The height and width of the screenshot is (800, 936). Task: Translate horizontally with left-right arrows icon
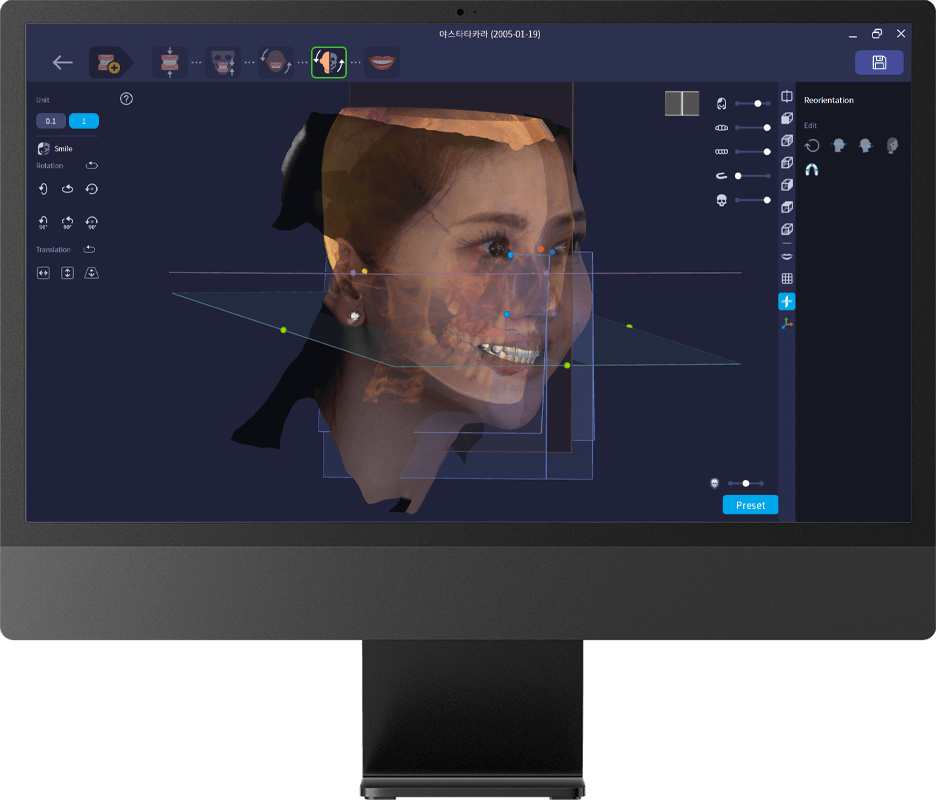click(x=43, y=273)
